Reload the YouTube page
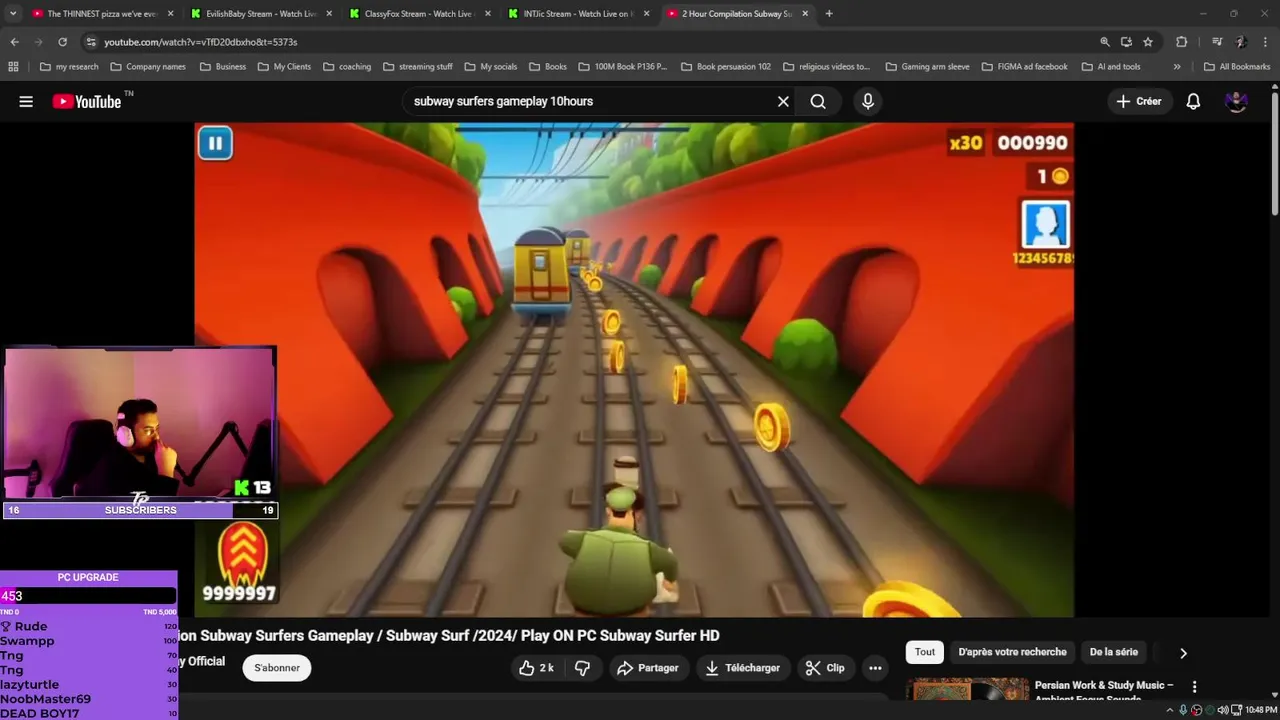This screenshot has height=720, width=1280. (62, 42)
